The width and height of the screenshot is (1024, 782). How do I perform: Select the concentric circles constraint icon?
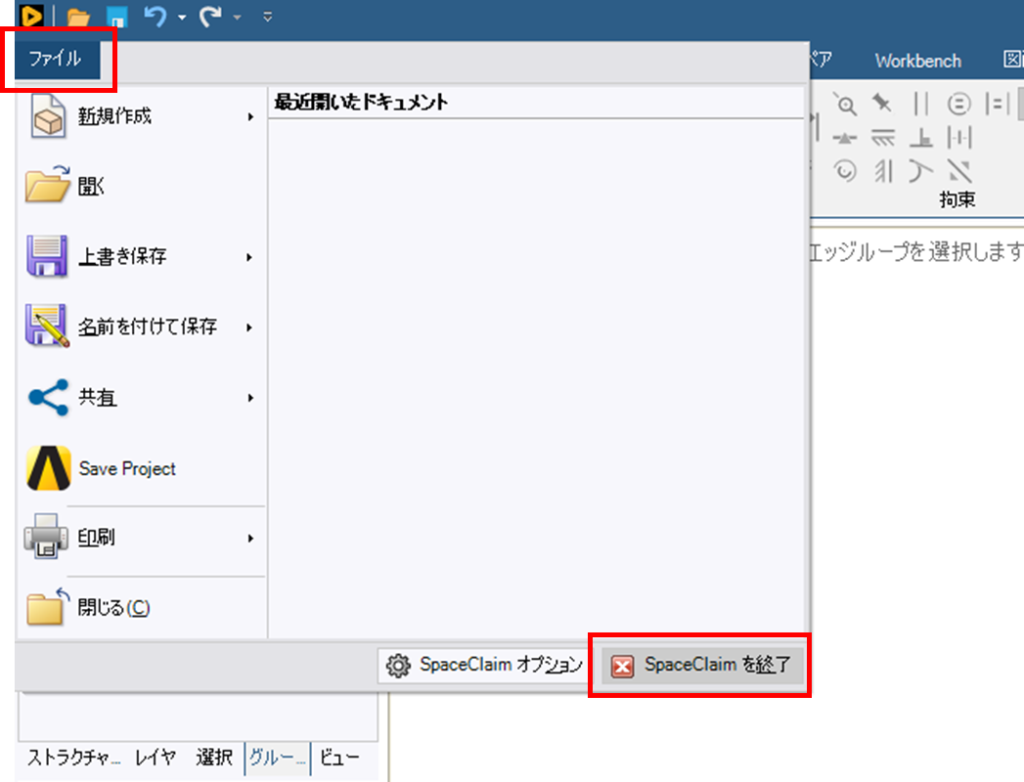click(x=845, y=171)
